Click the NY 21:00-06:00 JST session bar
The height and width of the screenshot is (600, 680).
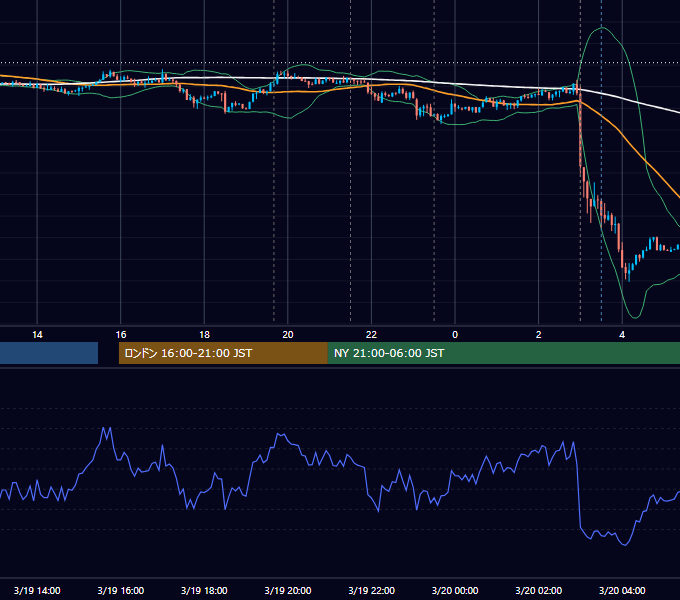(503, 353)
